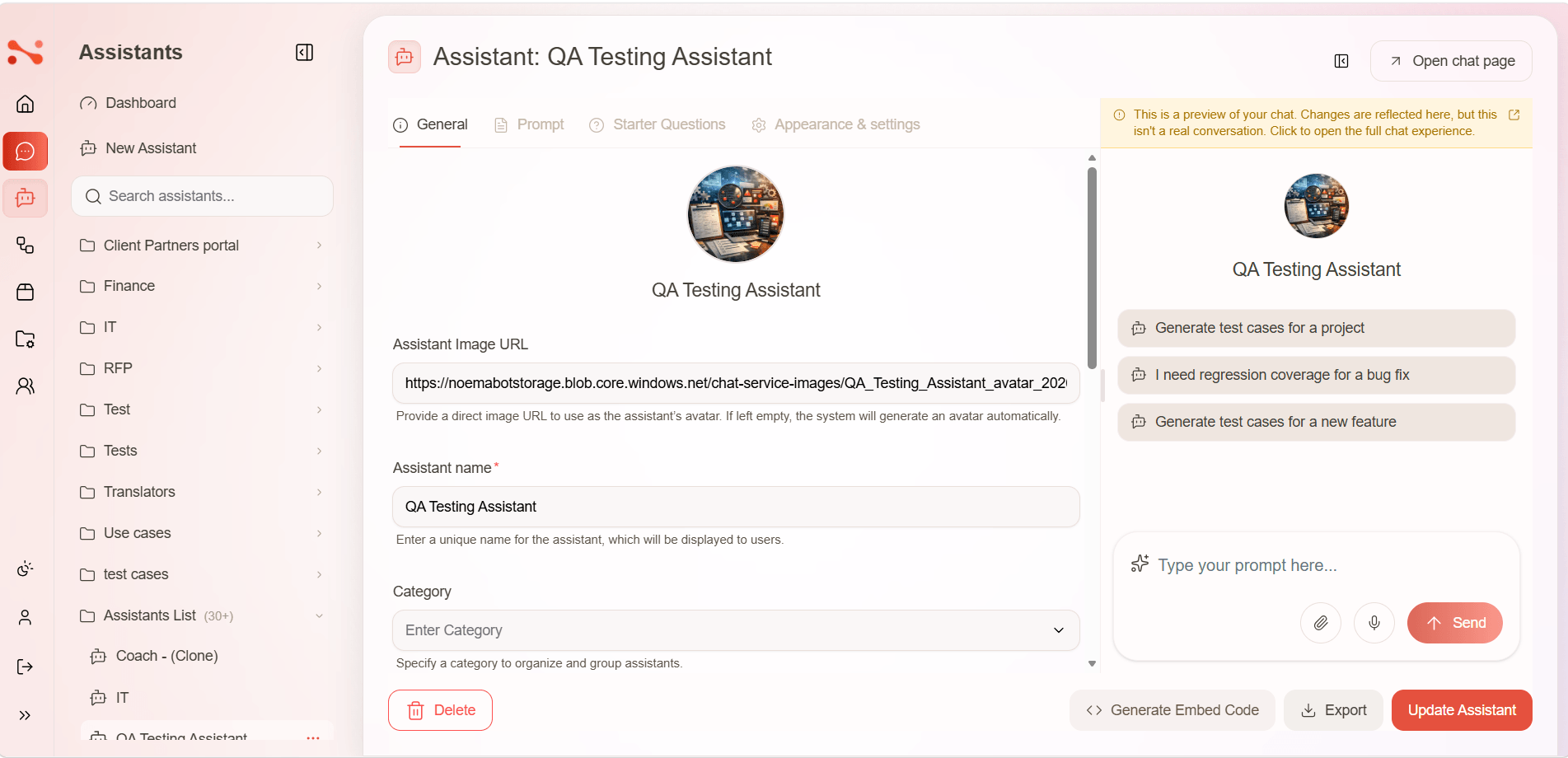Viewport: 1568px width, 758px height.
Task: Open the Home icon in left rail
Action: point(26,104)
